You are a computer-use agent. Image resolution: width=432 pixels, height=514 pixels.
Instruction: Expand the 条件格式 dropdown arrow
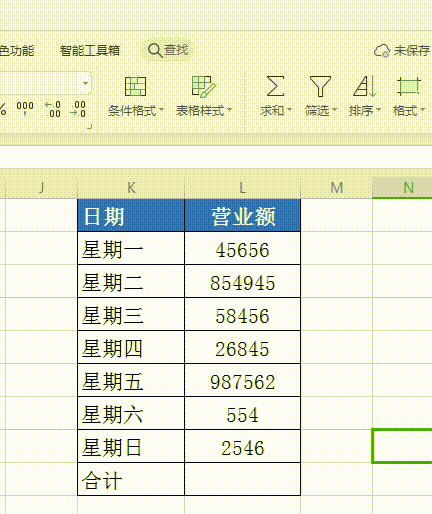pos(161,110)
